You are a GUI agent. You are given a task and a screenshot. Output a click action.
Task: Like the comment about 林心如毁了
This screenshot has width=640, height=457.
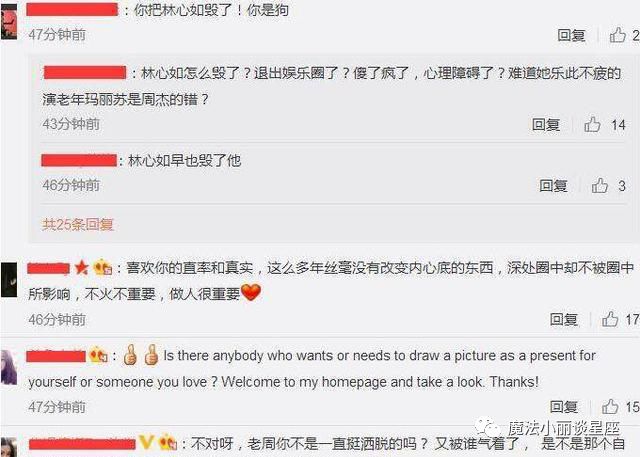[618, 35]
